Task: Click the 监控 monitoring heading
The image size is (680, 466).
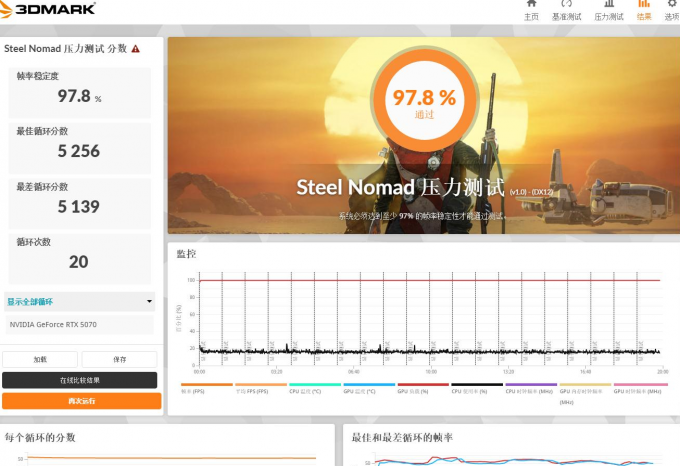Action: click(x=186, y=254)
